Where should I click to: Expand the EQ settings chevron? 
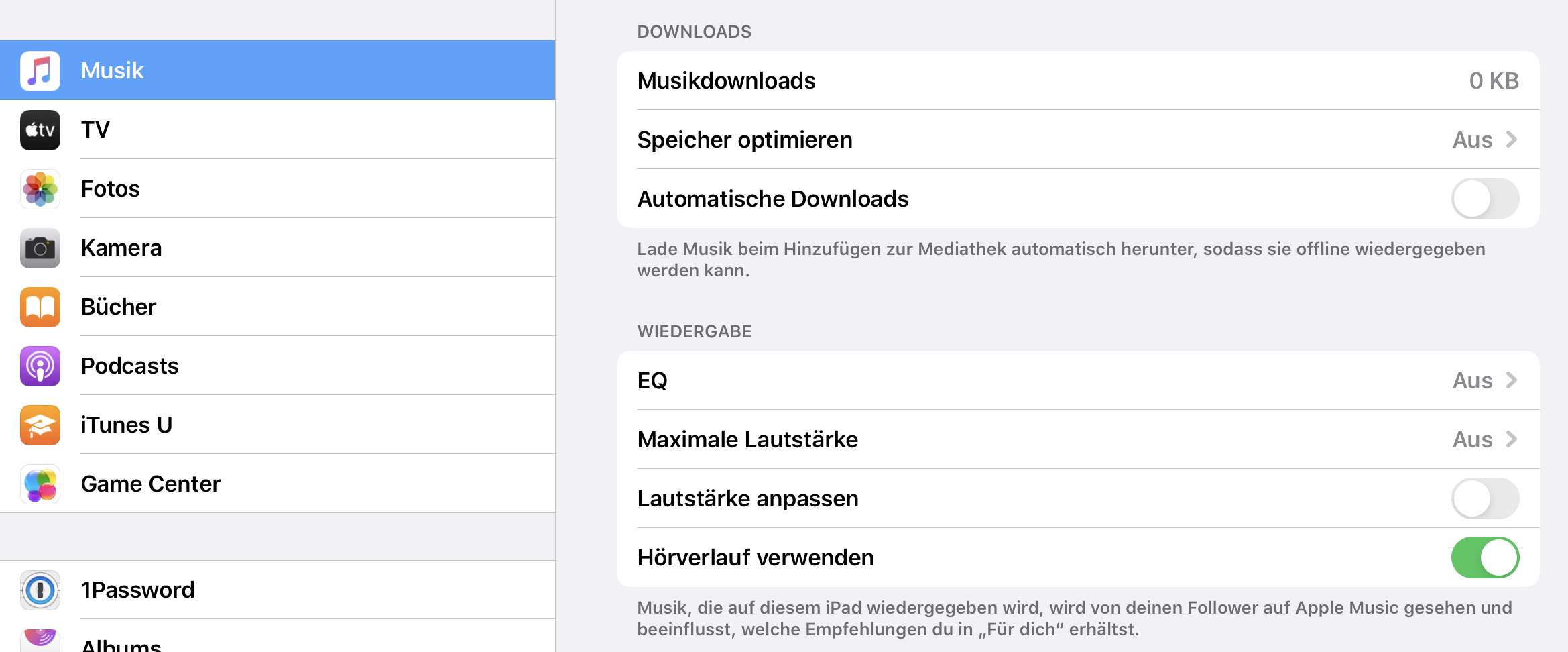[1511, 380]
